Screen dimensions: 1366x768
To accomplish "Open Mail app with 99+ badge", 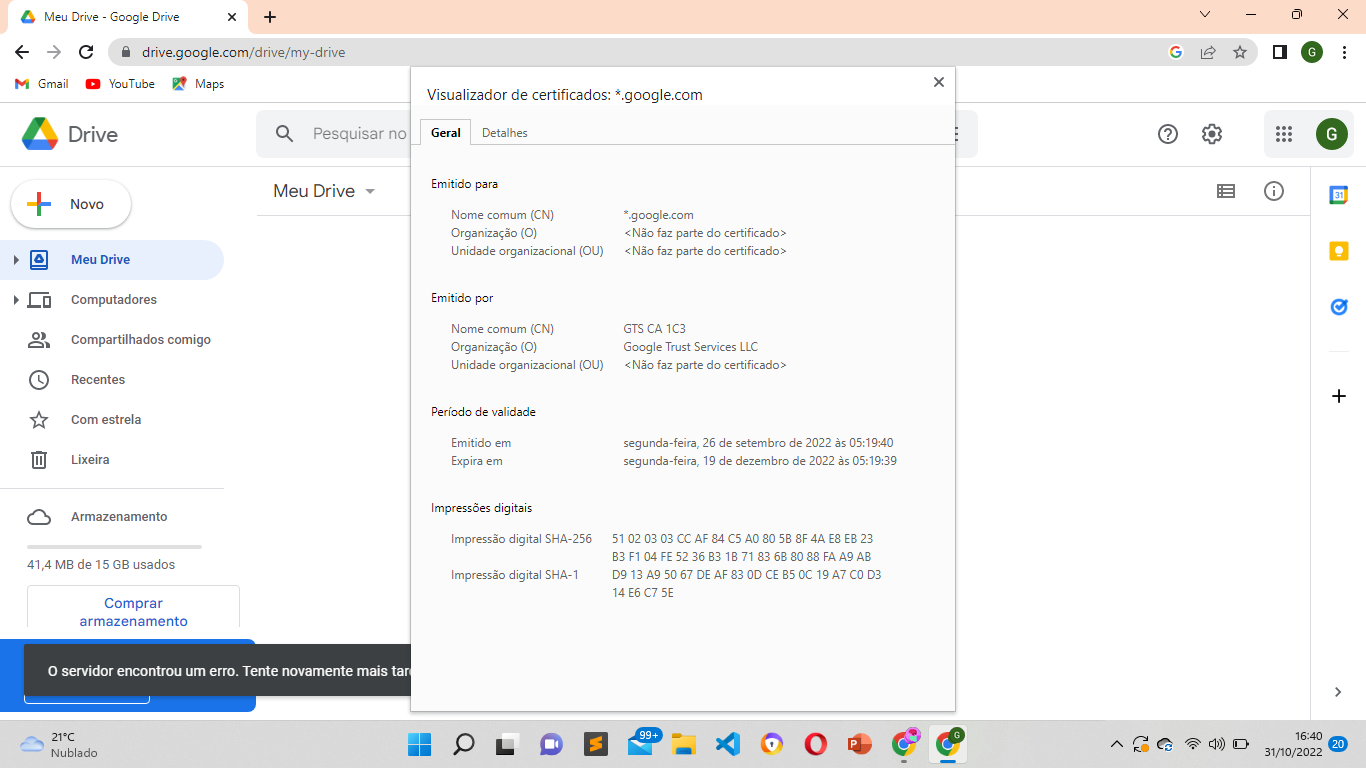I will coord(643,743).
